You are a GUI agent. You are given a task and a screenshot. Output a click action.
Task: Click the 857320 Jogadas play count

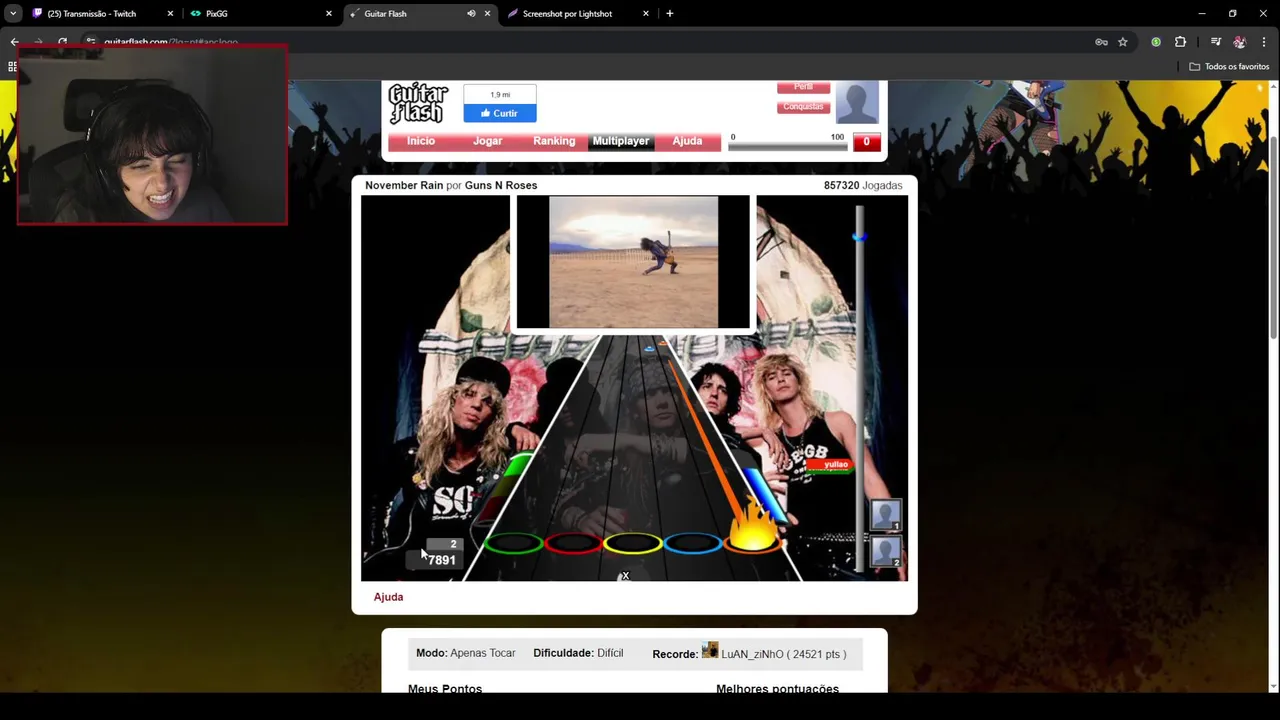coord(863,185)
